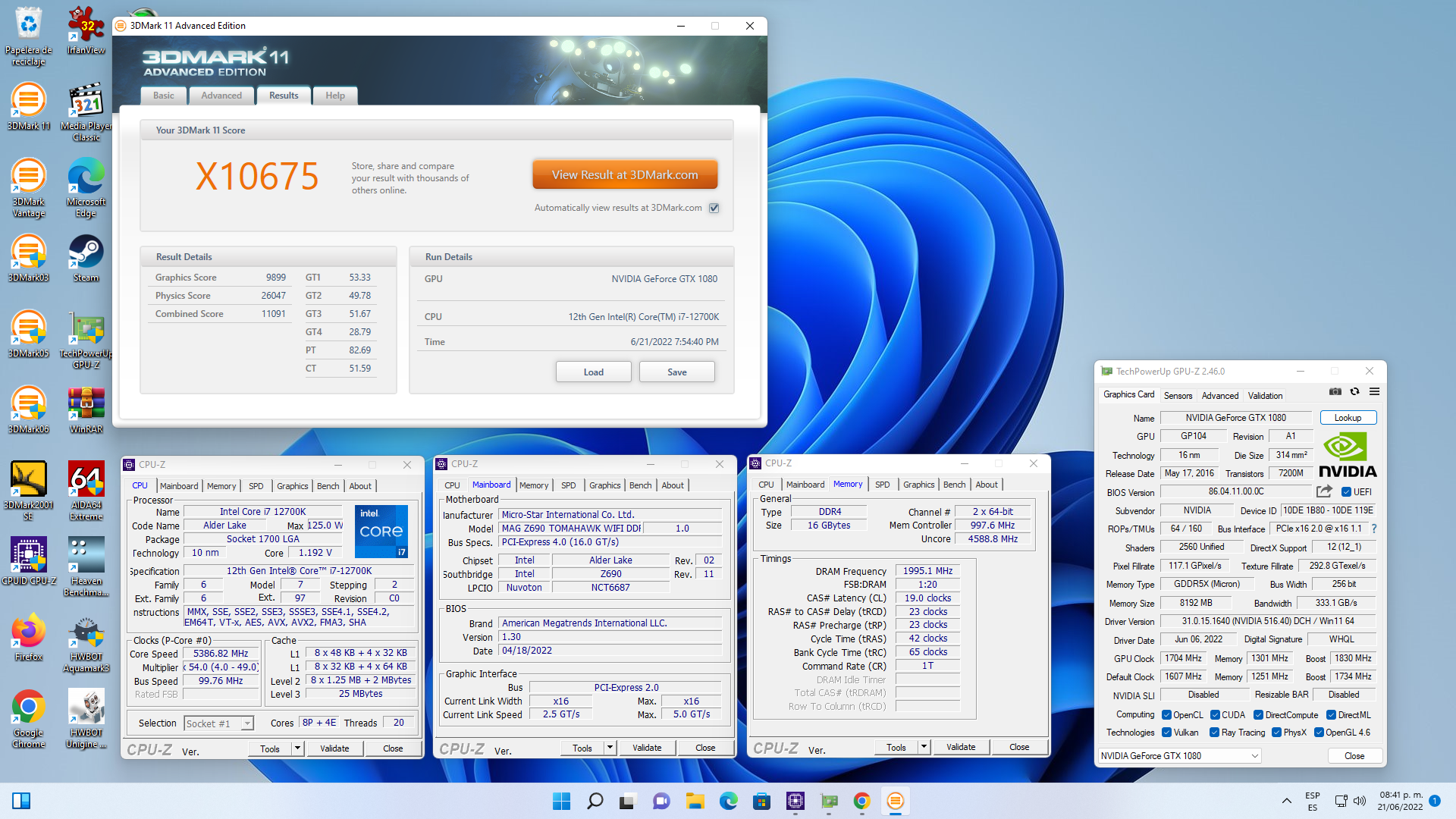
Task: Open Firefox desktop shortcut
Action: click(28, 637)
